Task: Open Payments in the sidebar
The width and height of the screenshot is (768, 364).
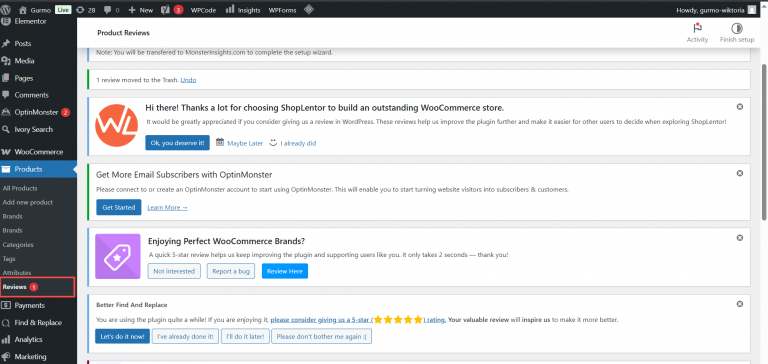Action: (29, 305)
